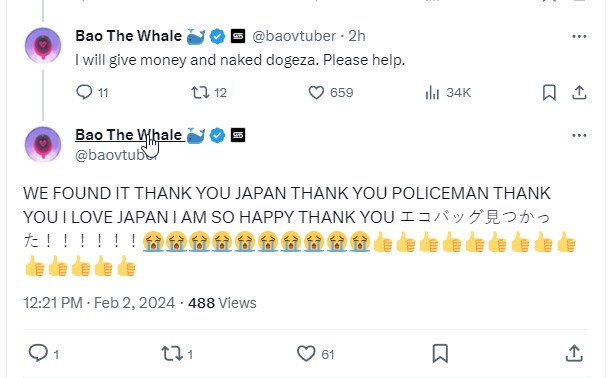Click @baovtuber handle in upper tweet
This screenshot has width=611, height=378.
[294, 36]
